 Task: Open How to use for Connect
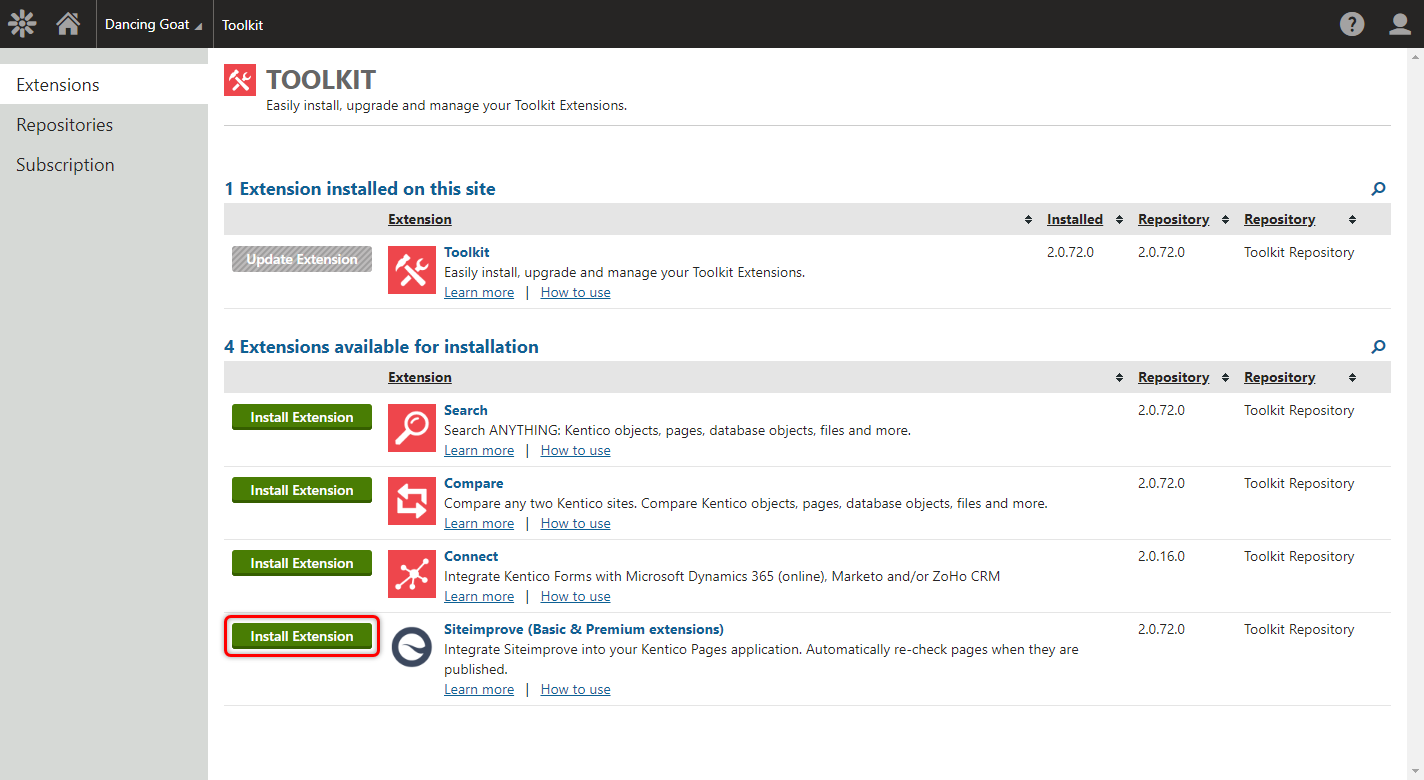click(x=575, y=596)
